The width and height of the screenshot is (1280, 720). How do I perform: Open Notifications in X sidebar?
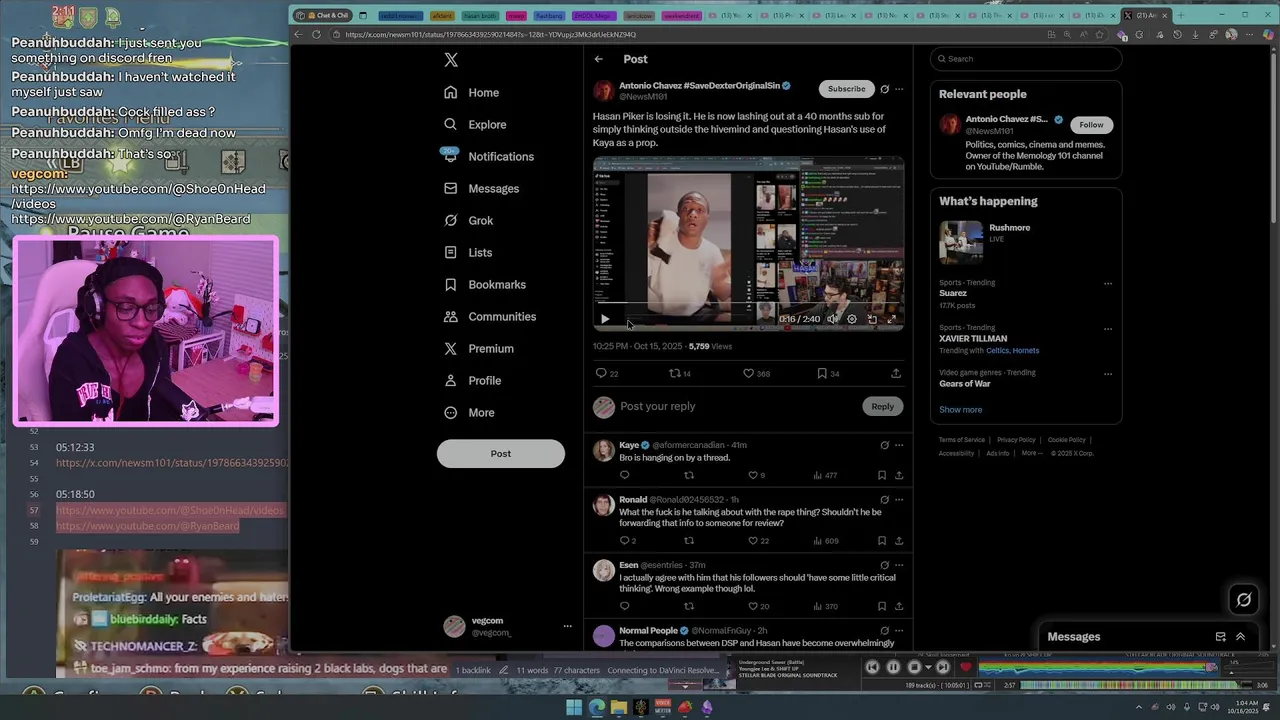[489, 156]
